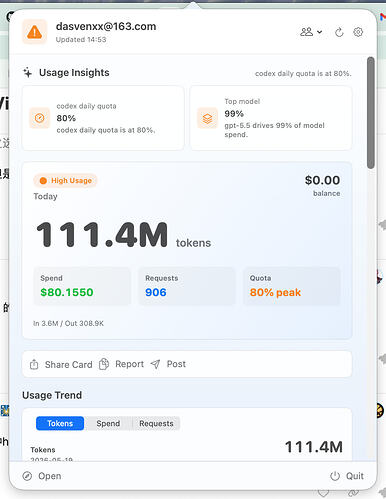Image resolution: width=386 pixels, height=499 pixels.
Task: Click the Quit button
Action: 347,476
